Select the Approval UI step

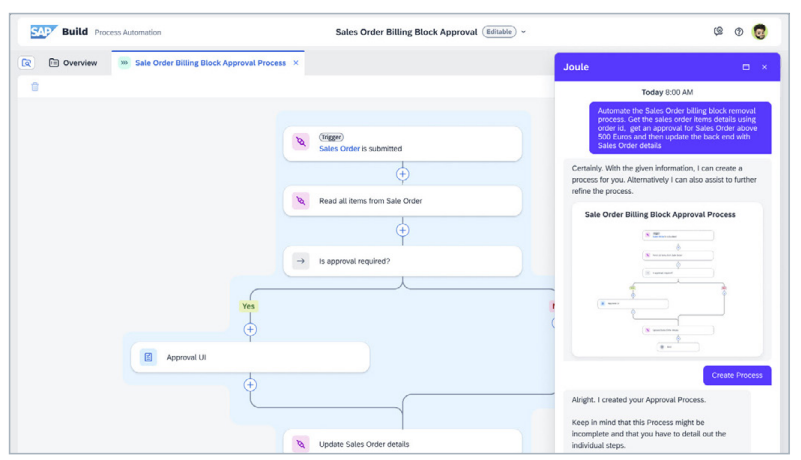250,357
